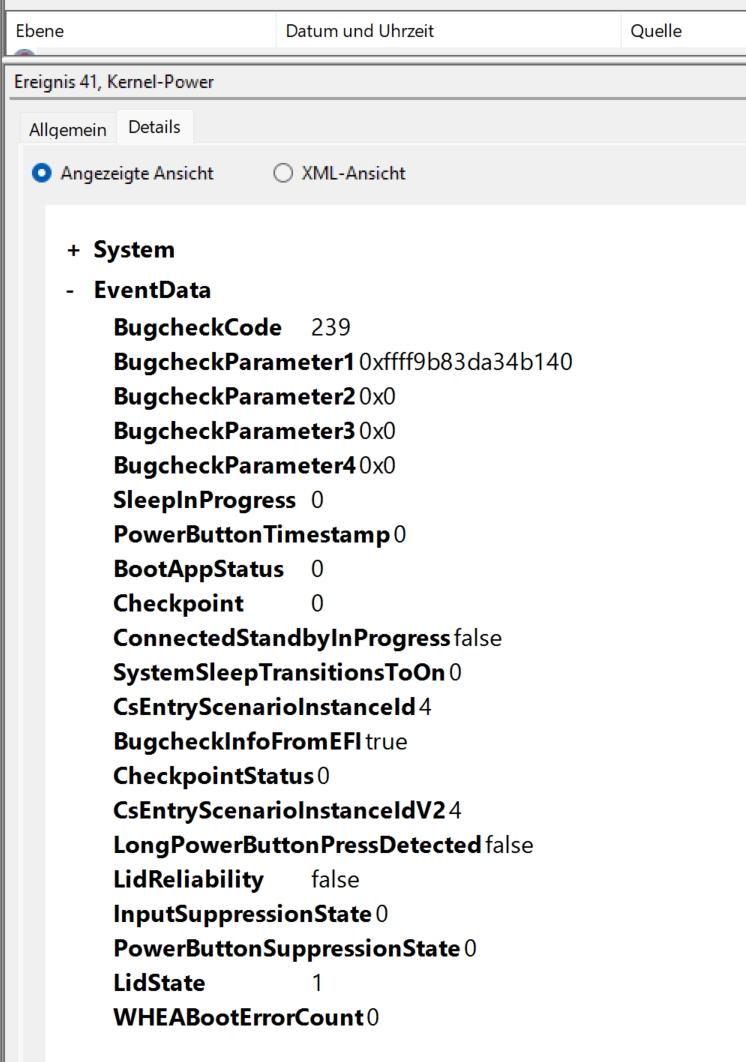Select the Angezeigte Ansicht radio button
The width and height of the screenshot is (746, 1062).
(42, 173)
